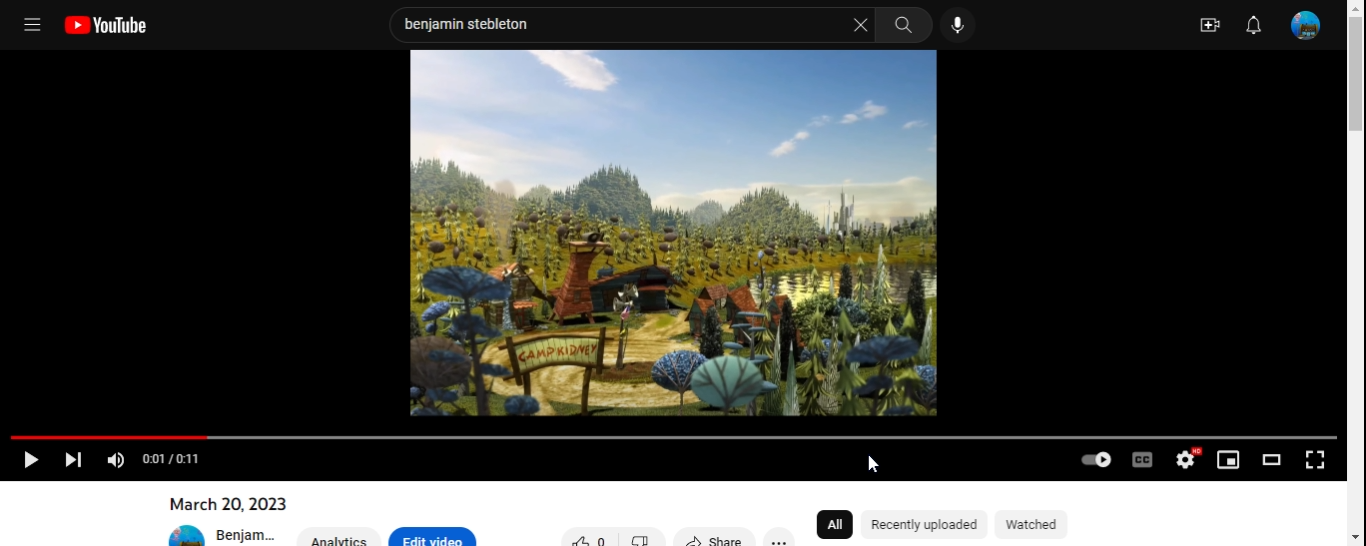Click the channel avatar beside the name
1366x546 pixels.
click(x=187, y=536)
